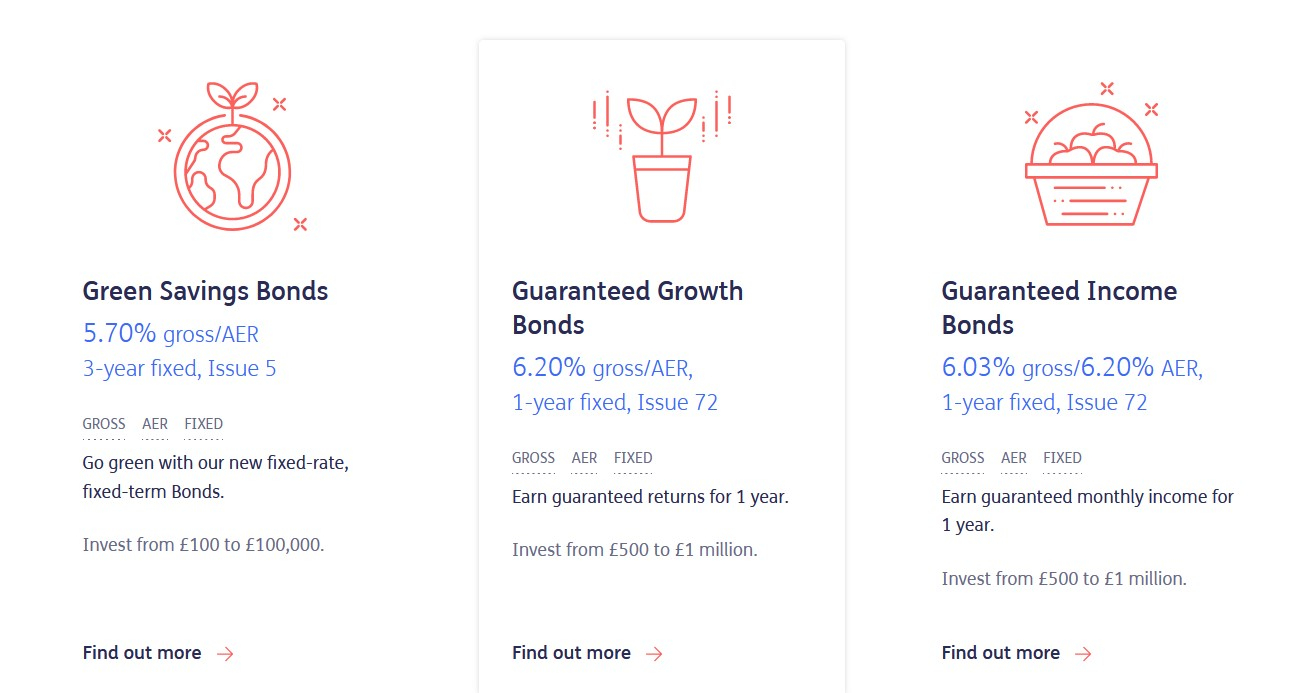Screen dimensions: 1310x693
Task: Click the Guaranteed Growth Bonds heading
Action: pyautogui.click(x=627, y=308)
